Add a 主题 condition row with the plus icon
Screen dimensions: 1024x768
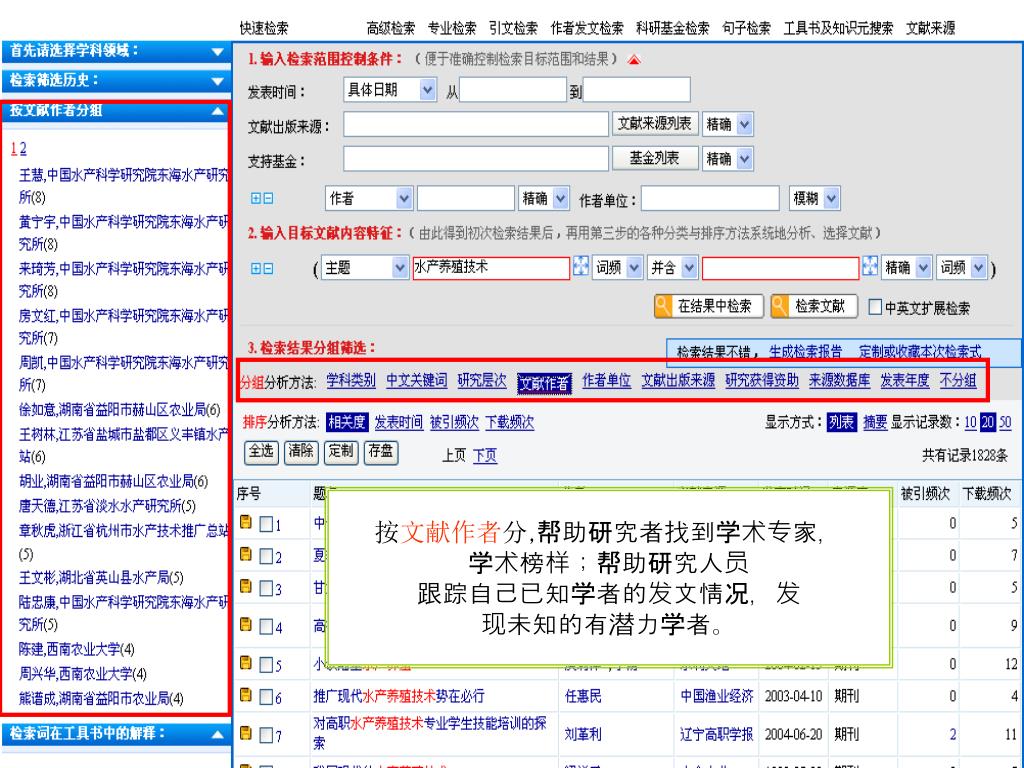pyautogui.click(x=256, y=268)
